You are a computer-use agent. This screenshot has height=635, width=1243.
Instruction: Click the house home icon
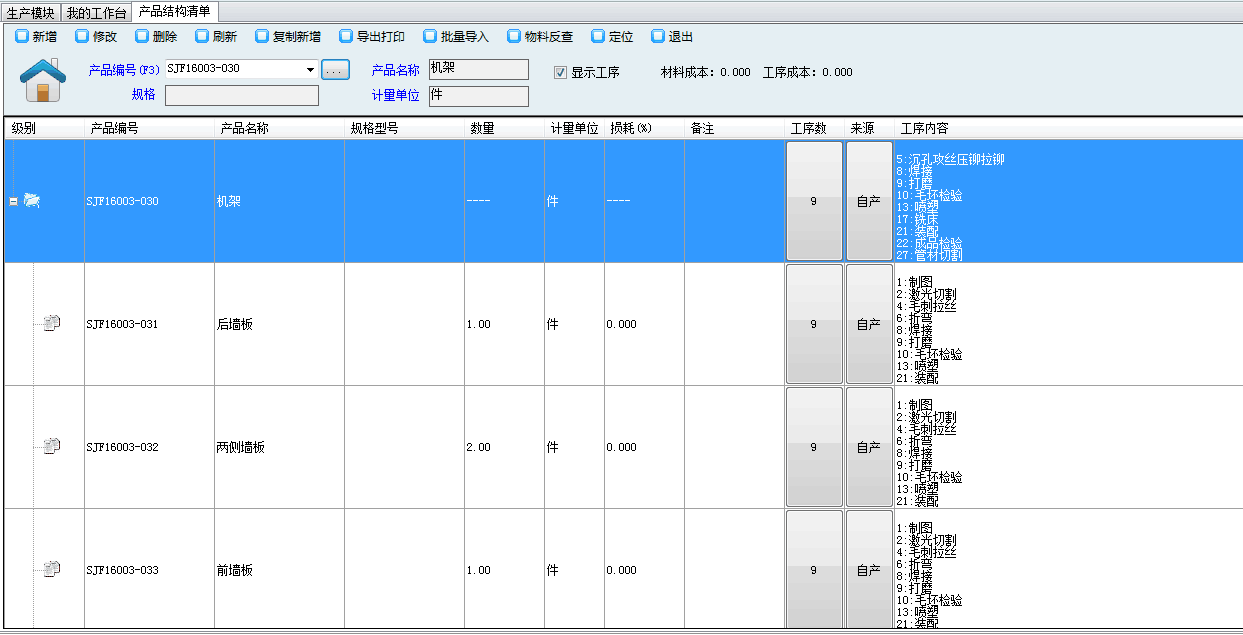point(43,80)
